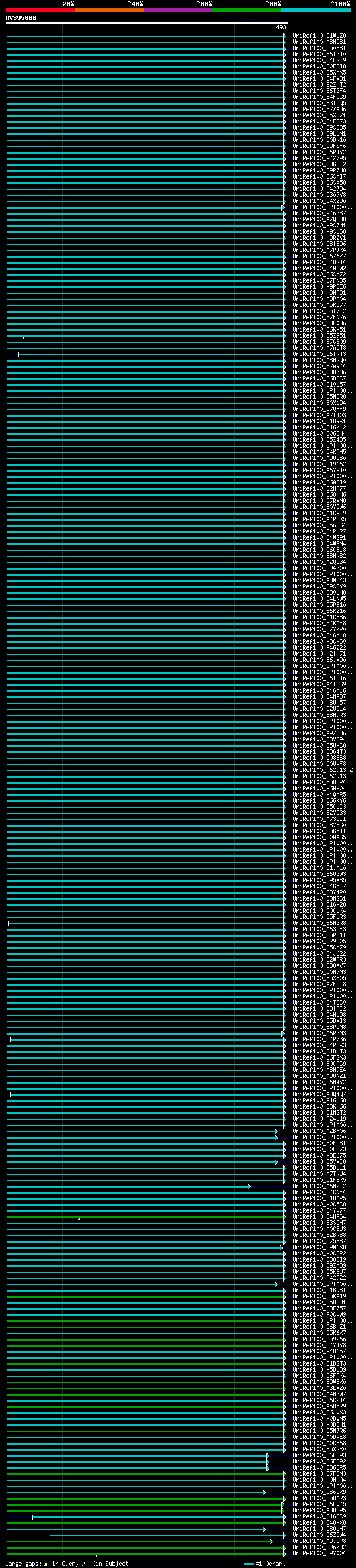This screenshot has height=1568, width=356.
Task: Click the UniRef100_P16168 label
Action: [319, 1101]
